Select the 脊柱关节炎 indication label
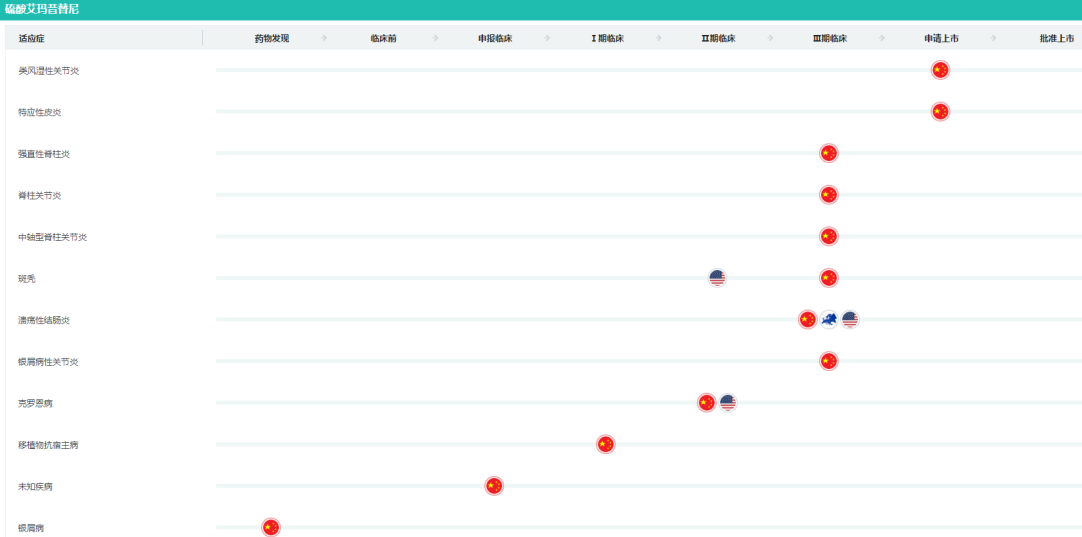This screenshot has height=537, width=1082. [39, 195]
